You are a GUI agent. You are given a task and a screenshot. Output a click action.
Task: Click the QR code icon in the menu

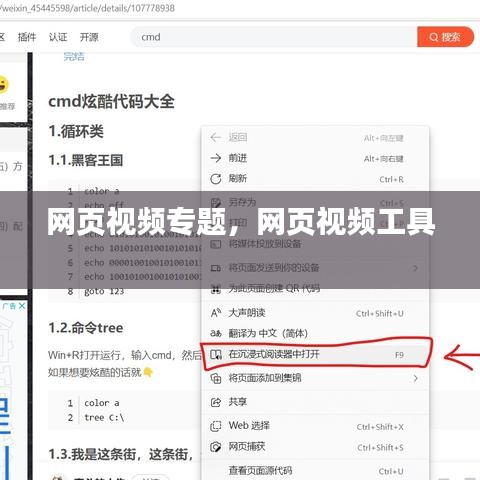click(216, 289)
